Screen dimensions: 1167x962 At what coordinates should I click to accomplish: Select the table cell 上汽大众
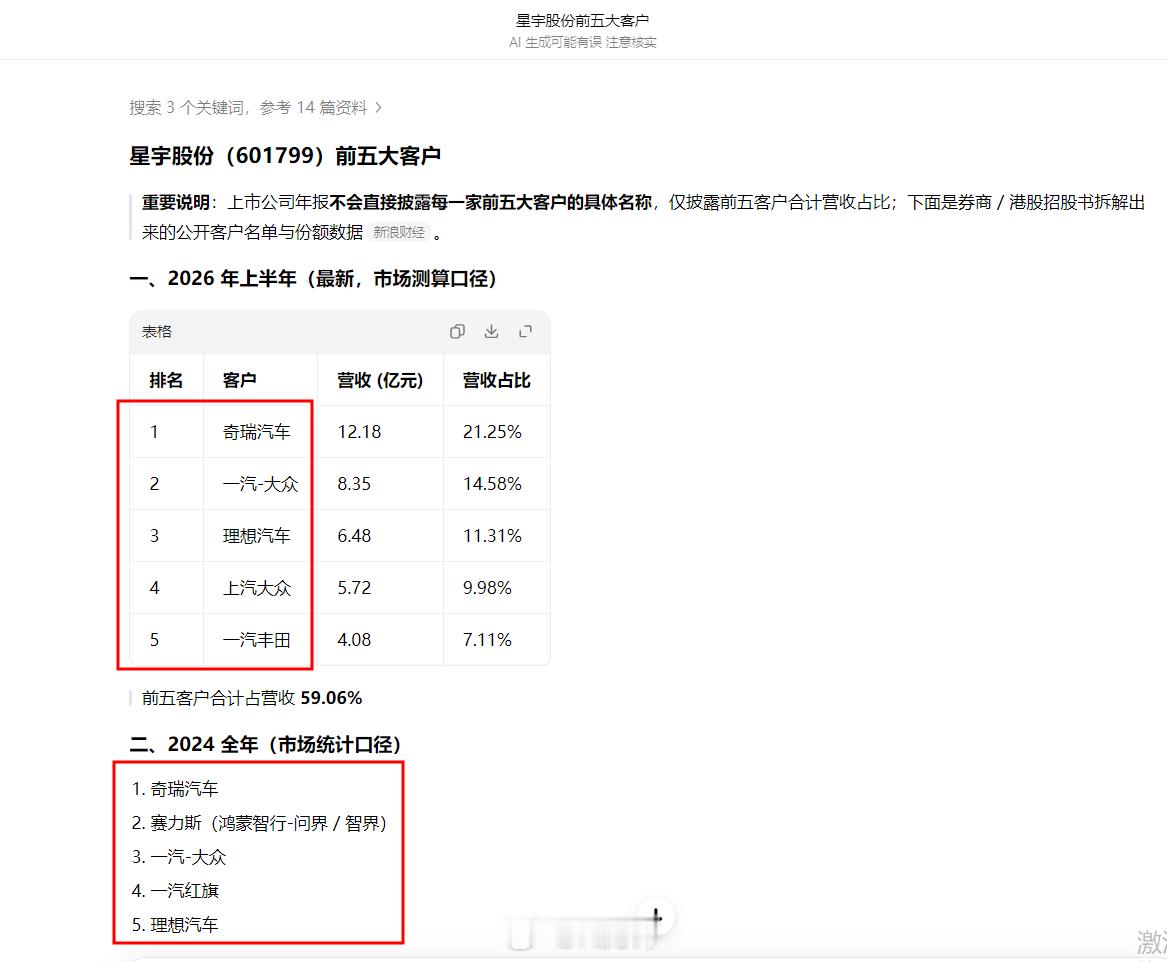257,588
